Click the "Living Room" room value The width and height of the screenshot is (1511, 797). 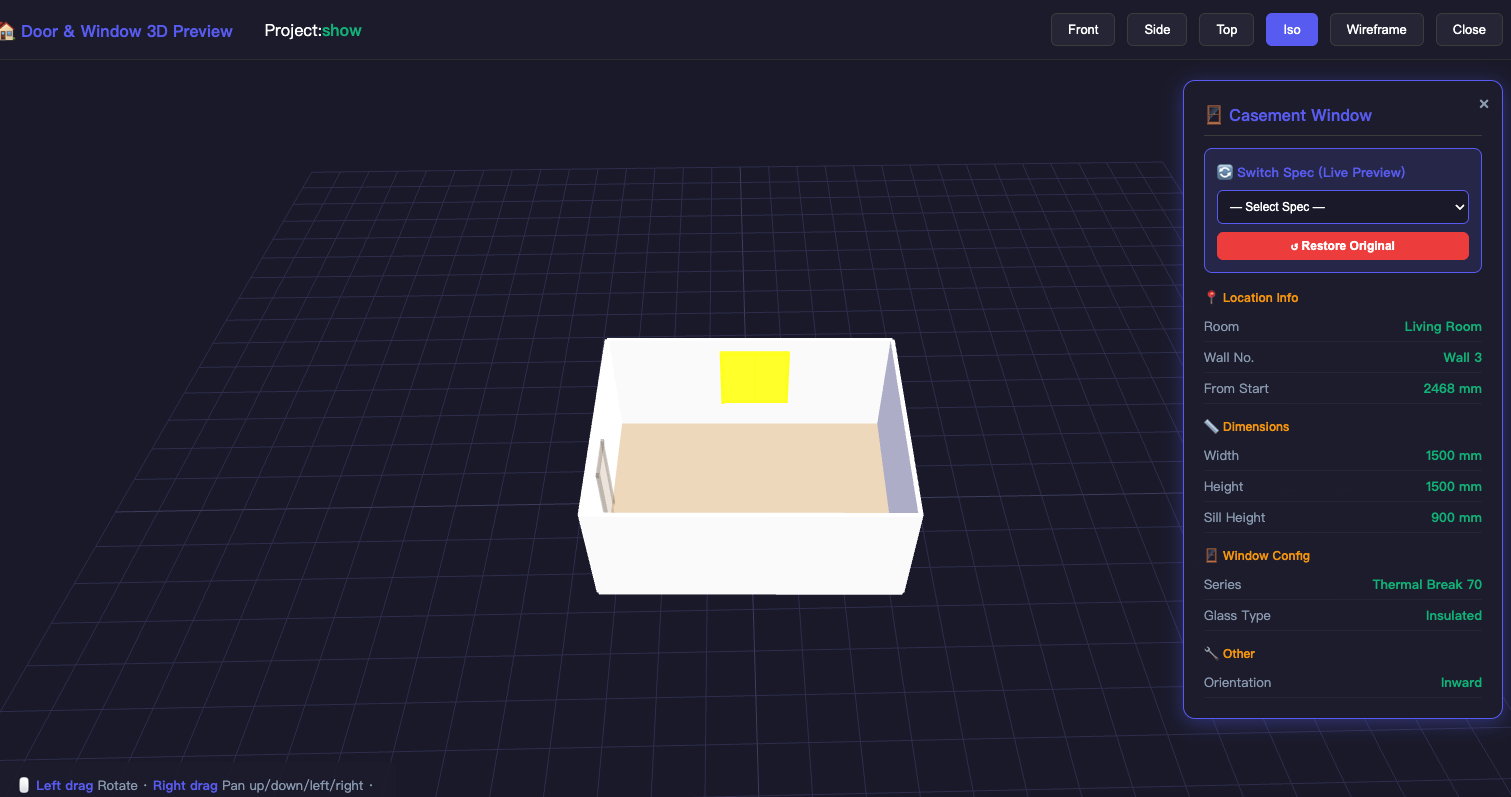1443,327
